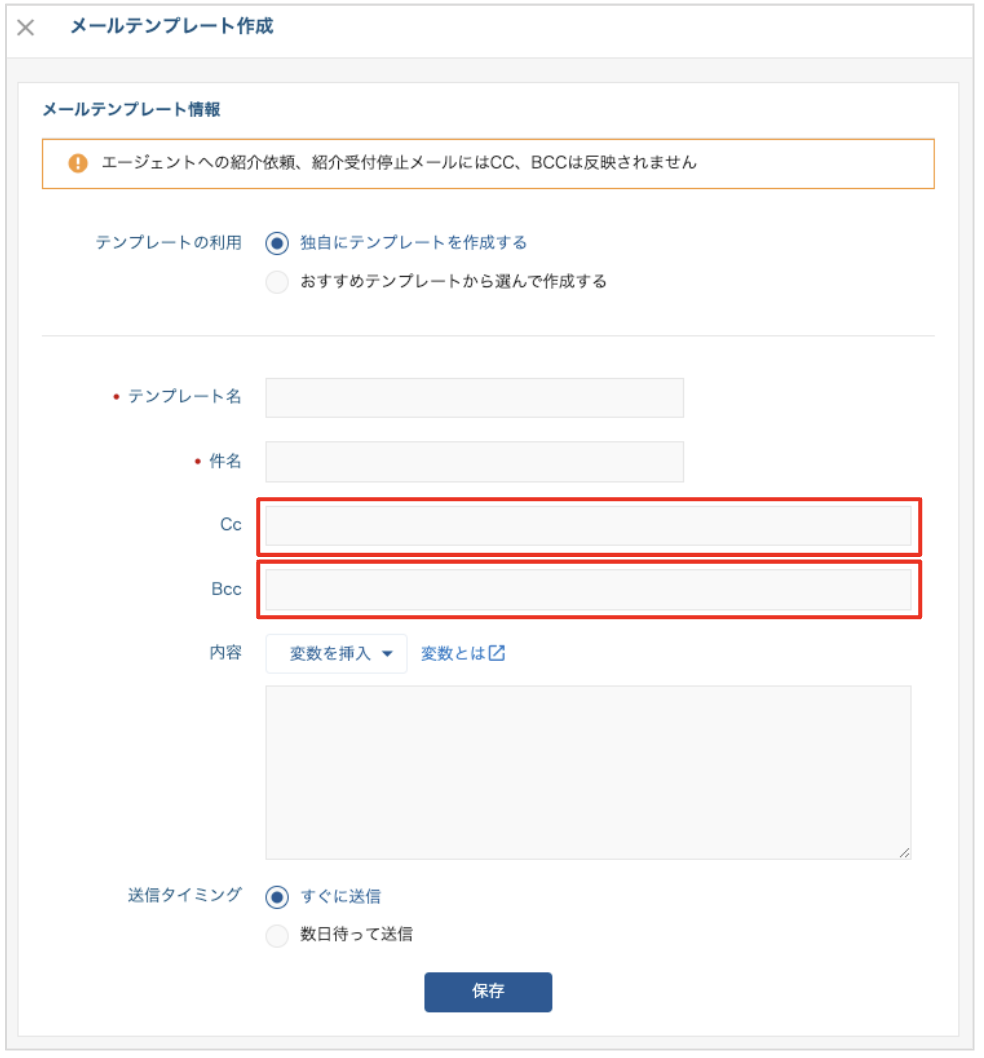The width and height of the screenshot is (984, 1058).
Task: Choose 数日待って送信 send timing
Action: click(x=277, y=935)
